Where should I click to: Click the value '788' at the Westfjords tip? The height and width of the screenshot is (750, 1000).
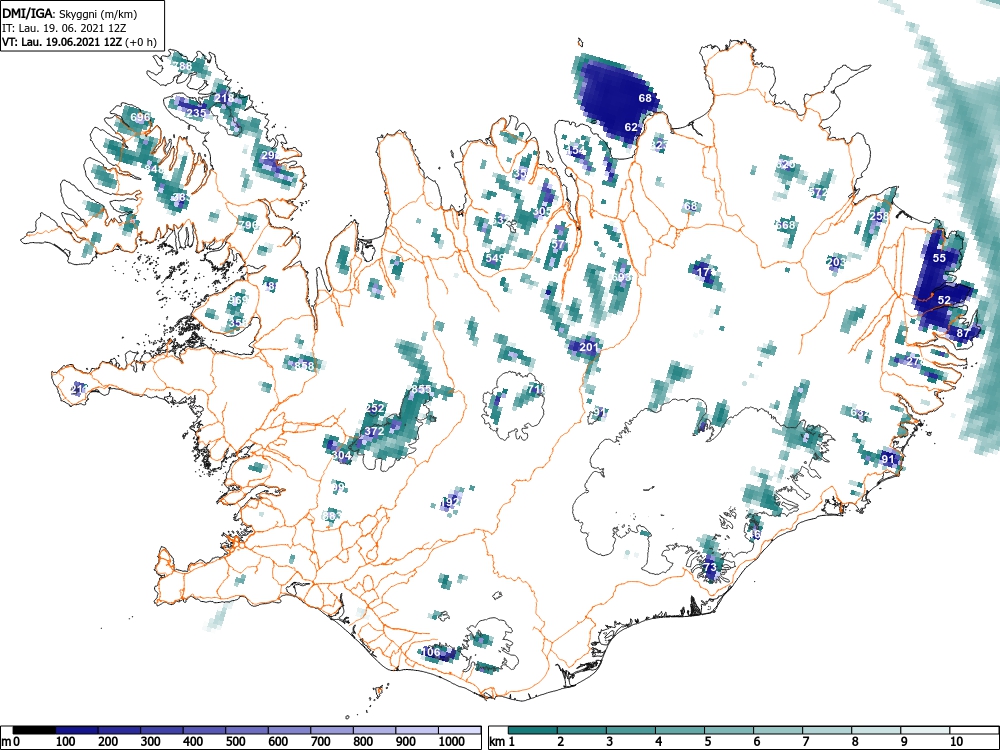click(x=182, y=66)
